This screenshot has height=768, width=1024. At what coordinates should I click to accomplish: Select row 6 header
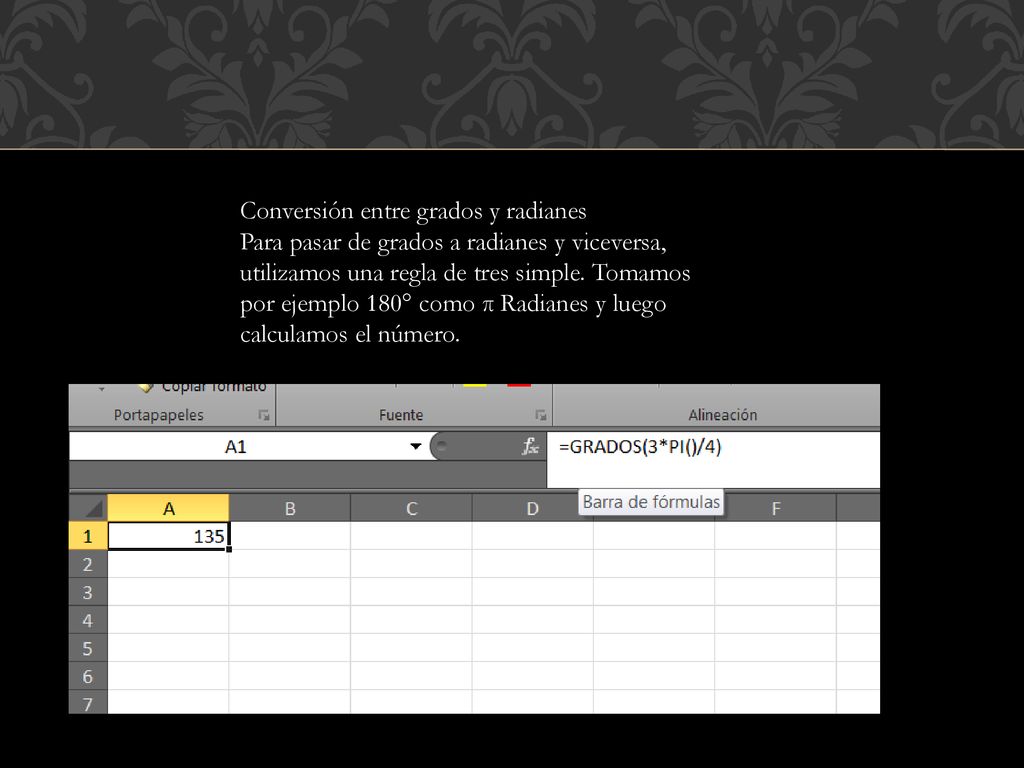(x=88, y=677)
